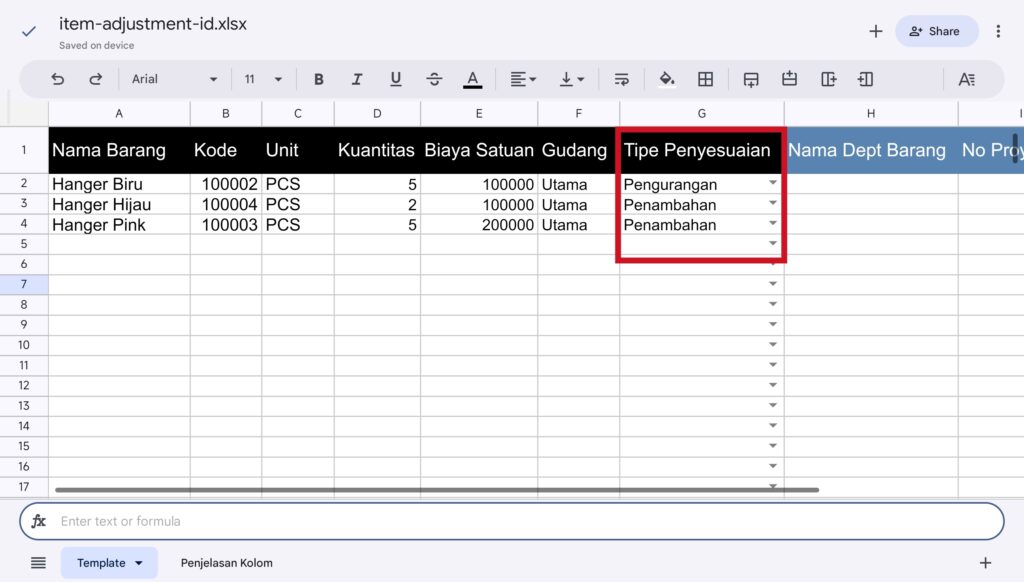Toggle italic formatting

[357, 79]
